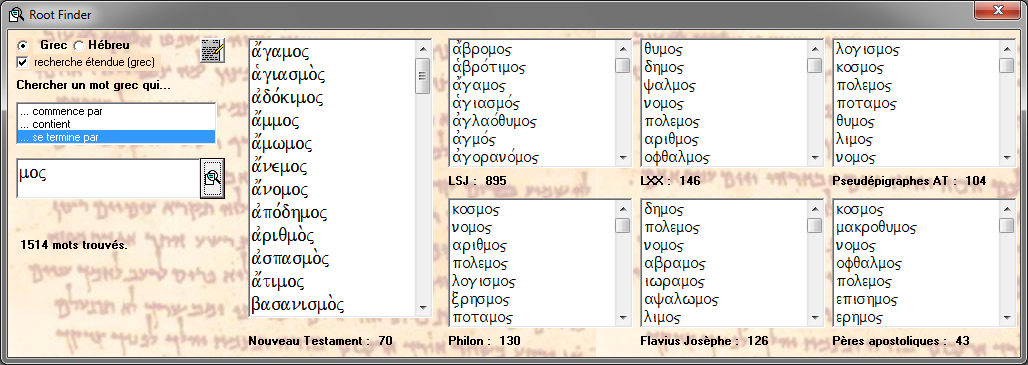Choose the '... contient' option

click(x=116, y=124)
